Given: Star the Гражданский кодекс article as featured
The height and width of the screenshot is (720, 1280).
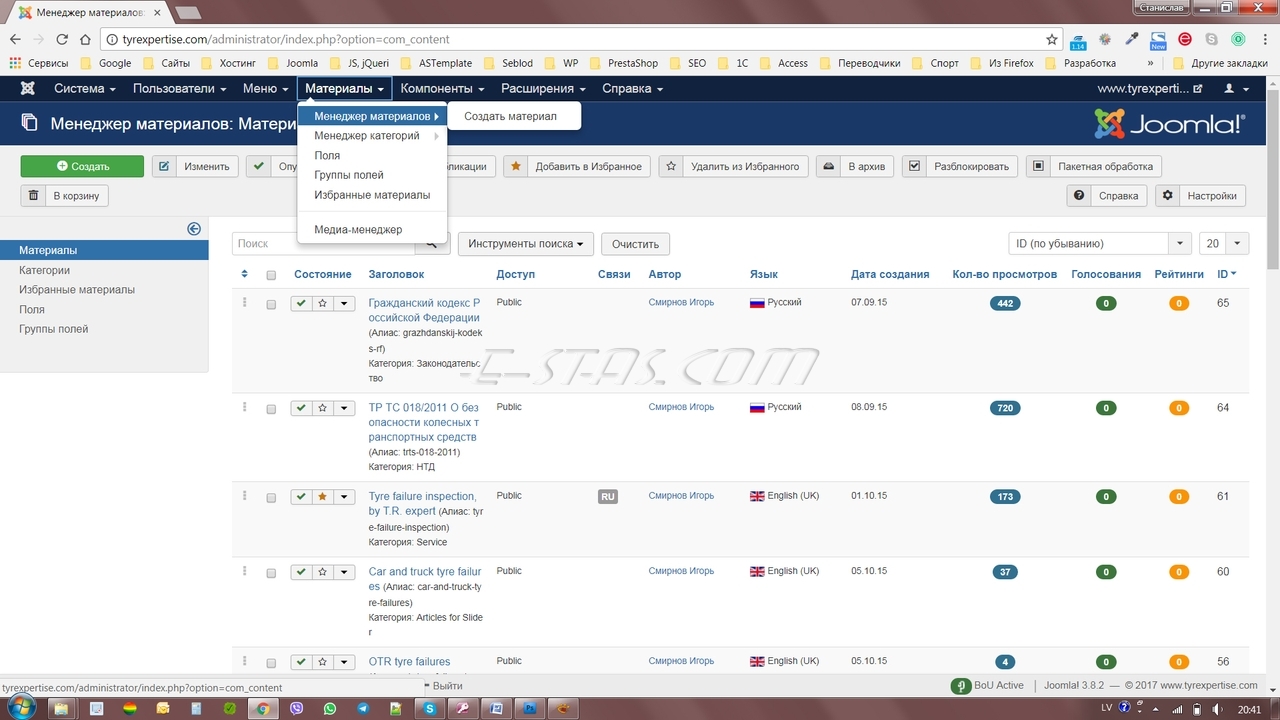Looking at the screenshot, I should click(322, 303).
